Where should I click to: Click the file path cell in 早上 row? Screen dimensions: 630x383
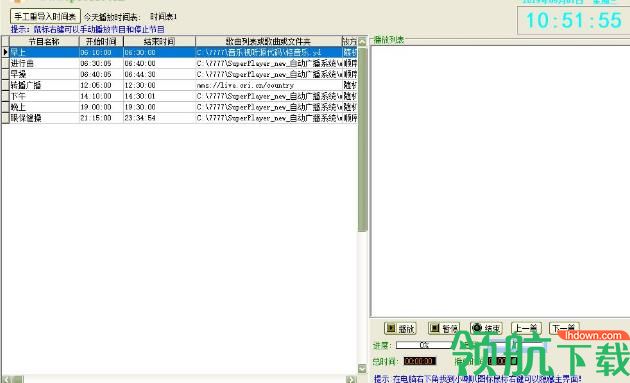click(268, 52)
